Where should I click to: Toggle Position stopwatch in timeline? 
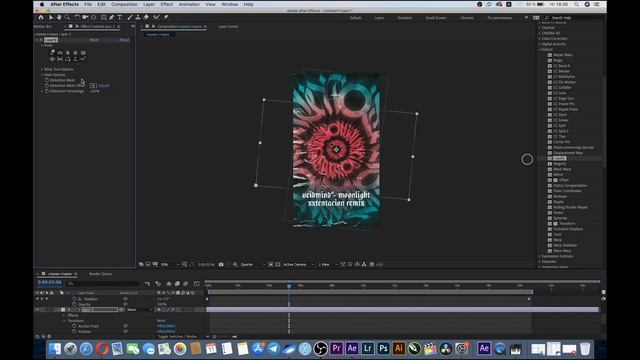coord(74,331)
